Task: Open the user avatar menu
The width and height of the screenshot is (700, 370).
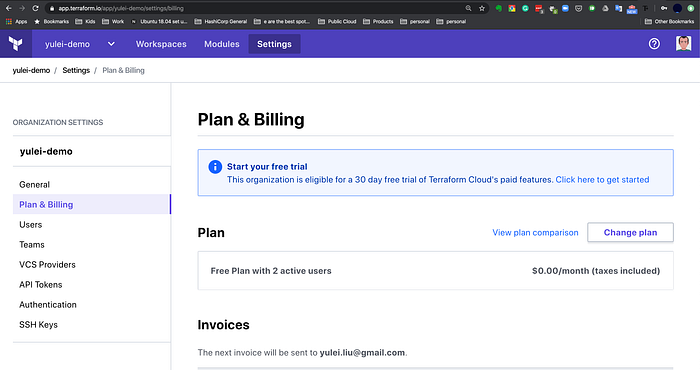Action: point(683,44)
